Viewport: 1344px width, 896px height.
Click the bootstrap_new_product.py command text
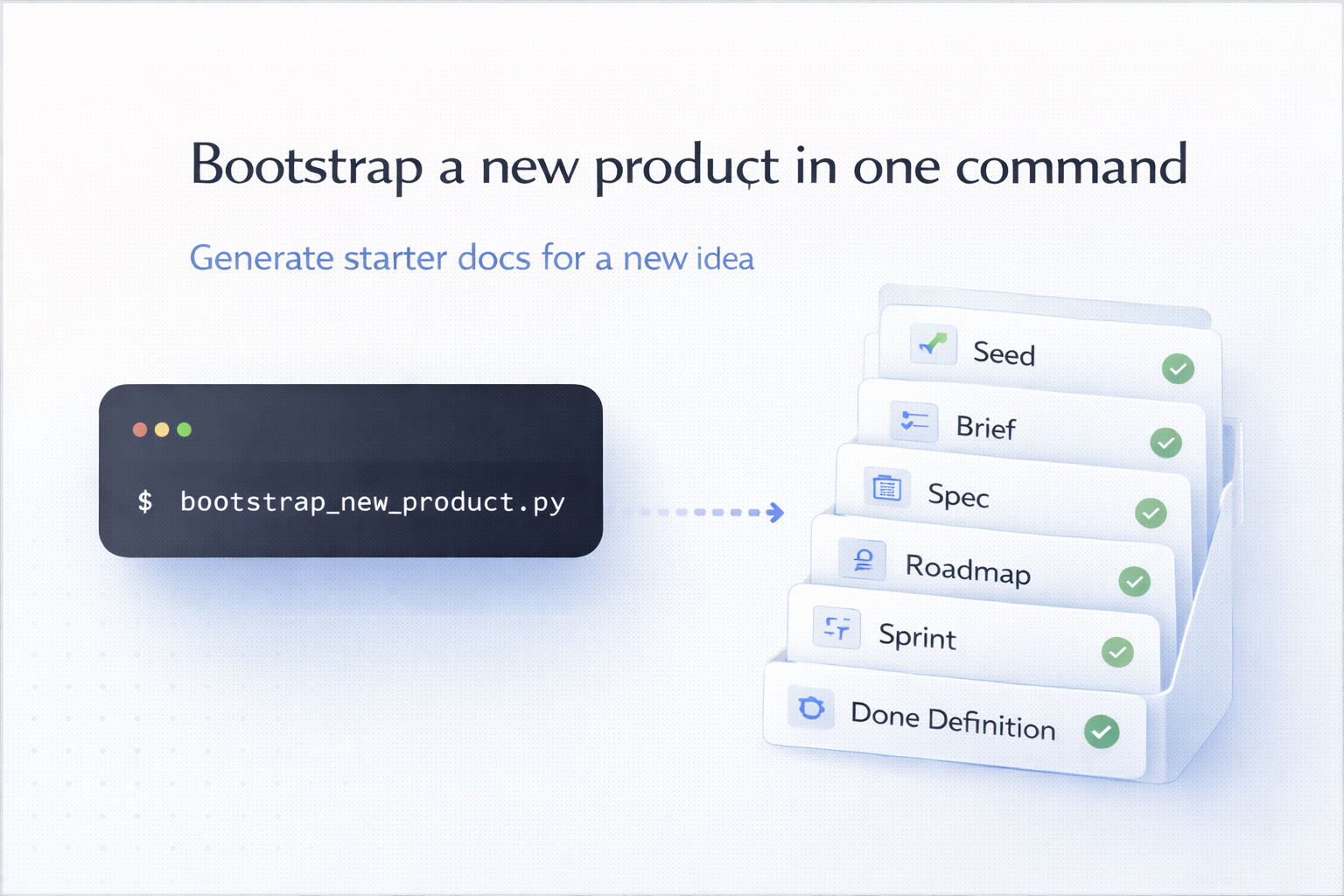coord(372,502)
